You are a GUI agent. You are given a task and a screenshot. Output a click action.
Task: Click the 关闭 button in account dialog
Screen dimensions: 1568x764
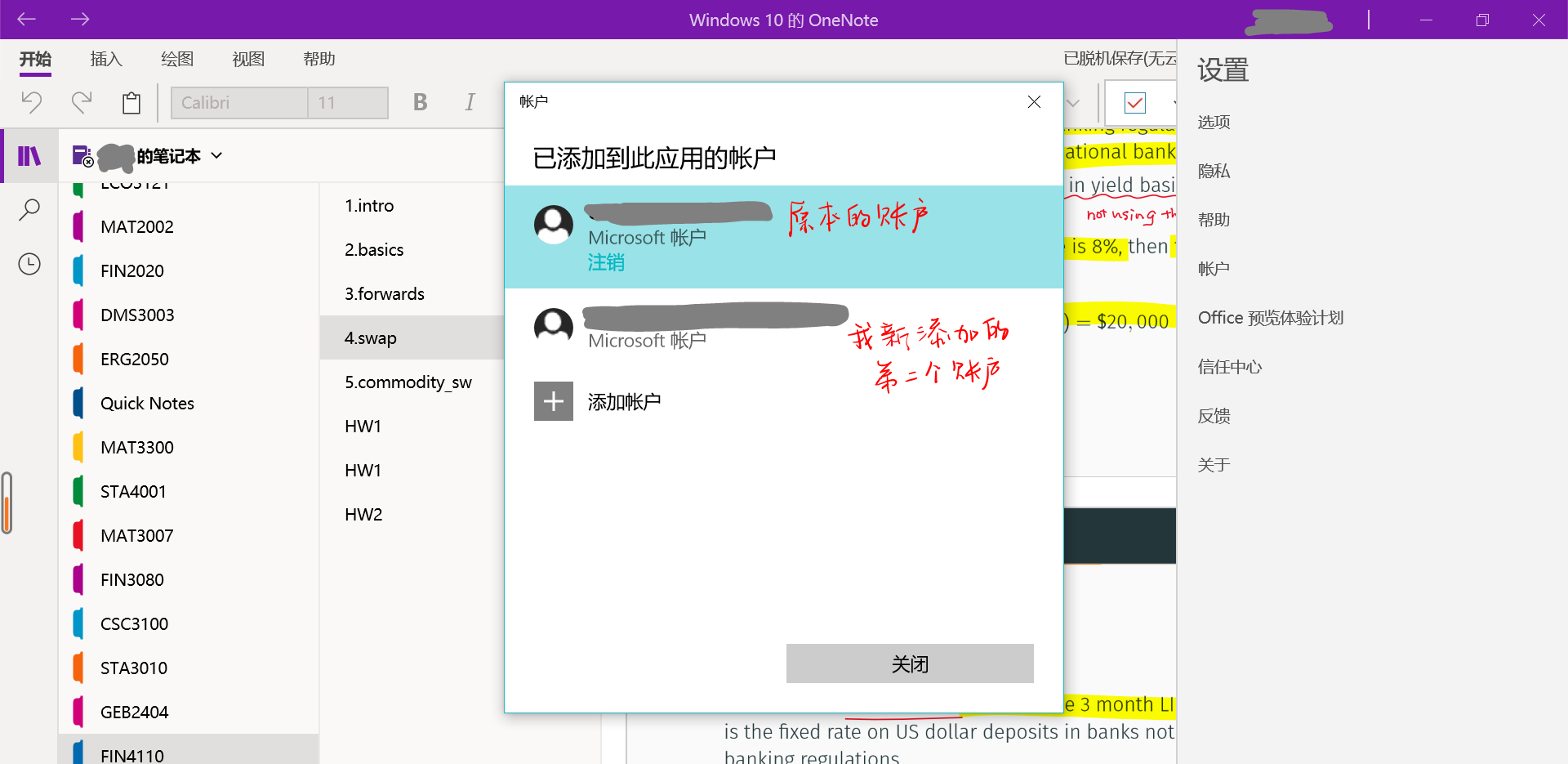[x=910, y=663]
